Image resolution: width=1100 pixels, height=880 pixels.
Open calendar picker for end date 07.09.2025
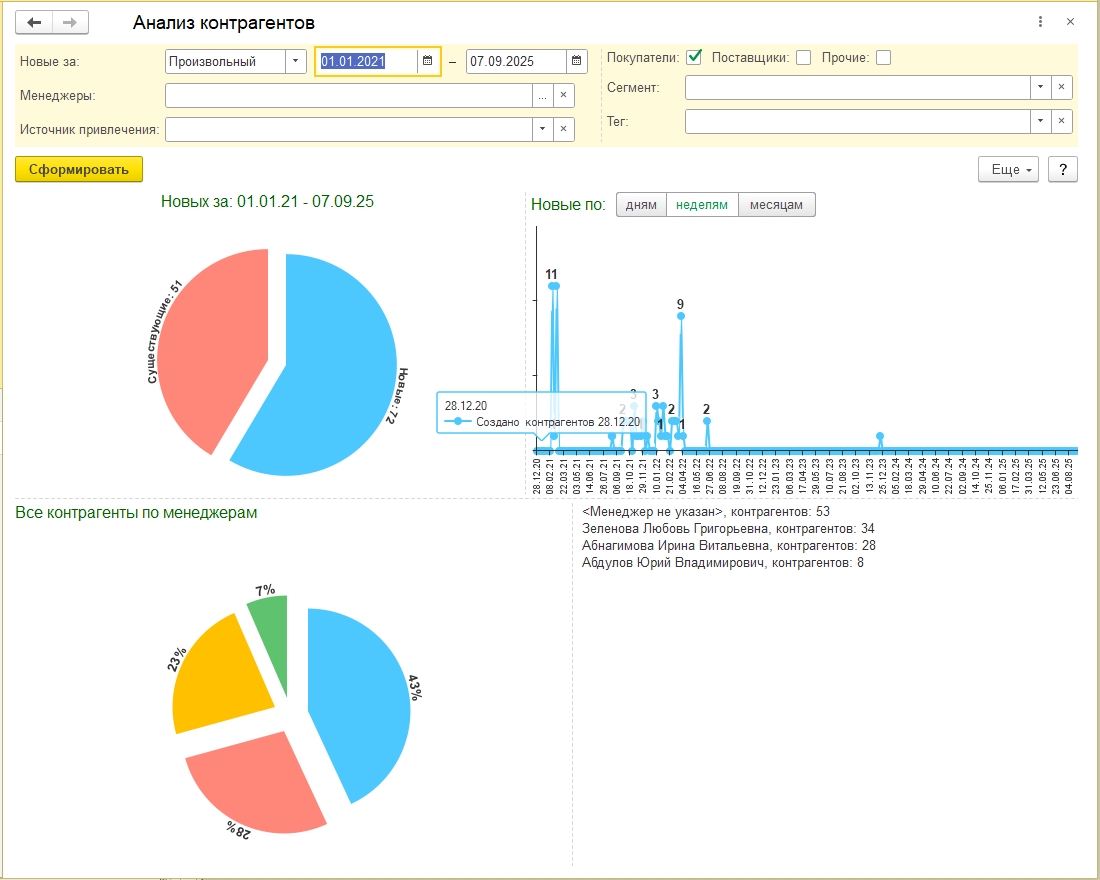point(576,61)
